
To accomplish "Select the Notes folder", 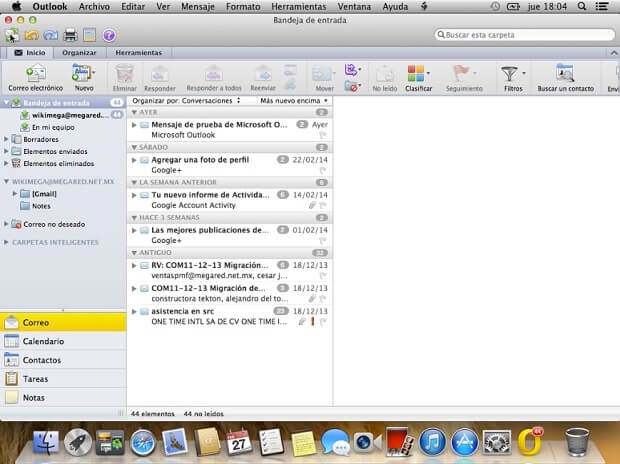I will 63,206.
